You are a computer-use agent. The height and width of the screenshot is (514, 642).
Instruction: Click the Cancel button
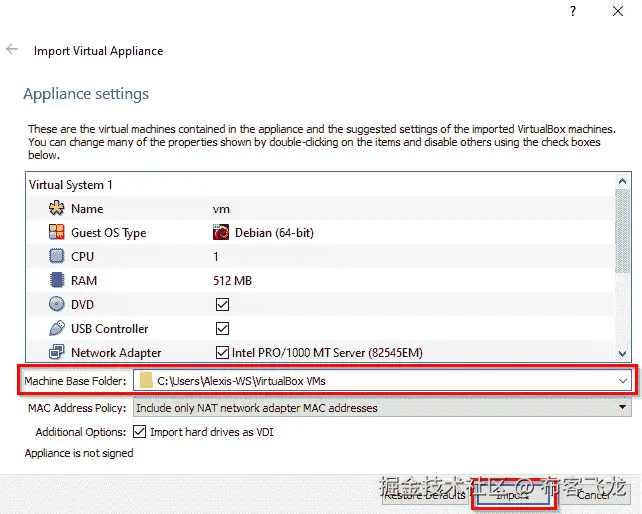594,495
